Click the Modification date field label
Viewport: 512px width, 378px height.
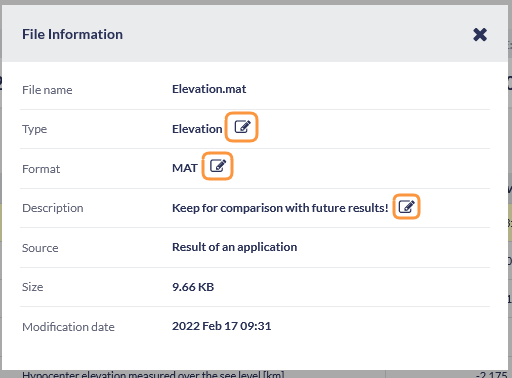(x=68, y=327)
